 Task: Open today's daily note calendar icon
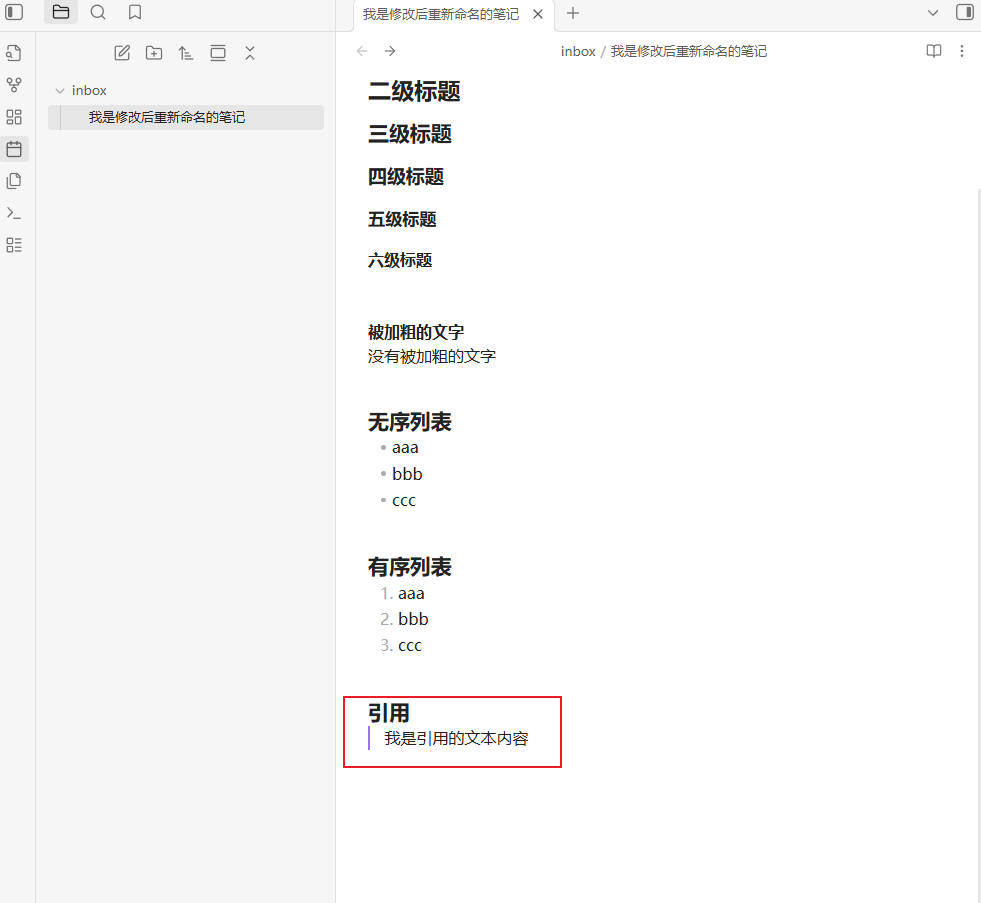point(14,149)
